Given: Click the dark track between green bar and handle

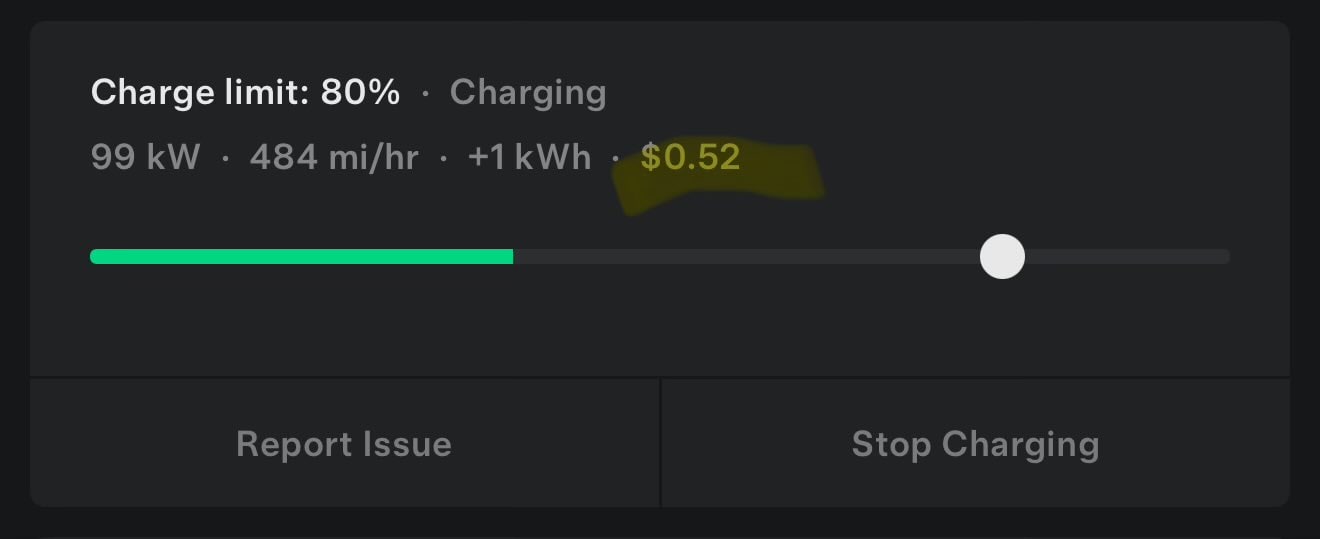Looking at the screenshot, I should click(x=746, y=257).
